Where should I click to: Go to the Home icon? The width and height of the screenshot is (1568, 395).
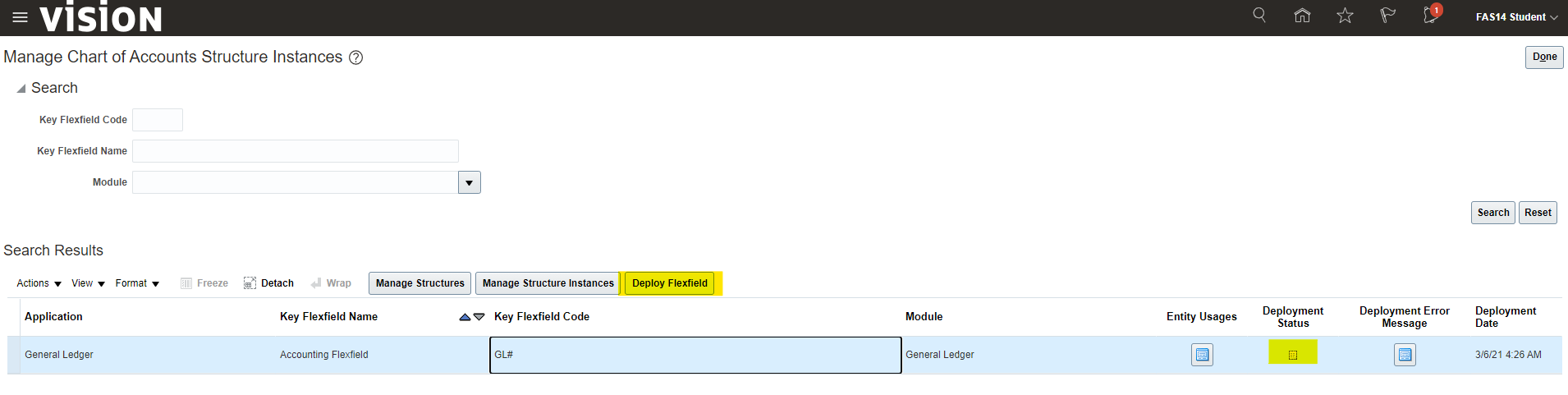click(x=1302, y=16)
